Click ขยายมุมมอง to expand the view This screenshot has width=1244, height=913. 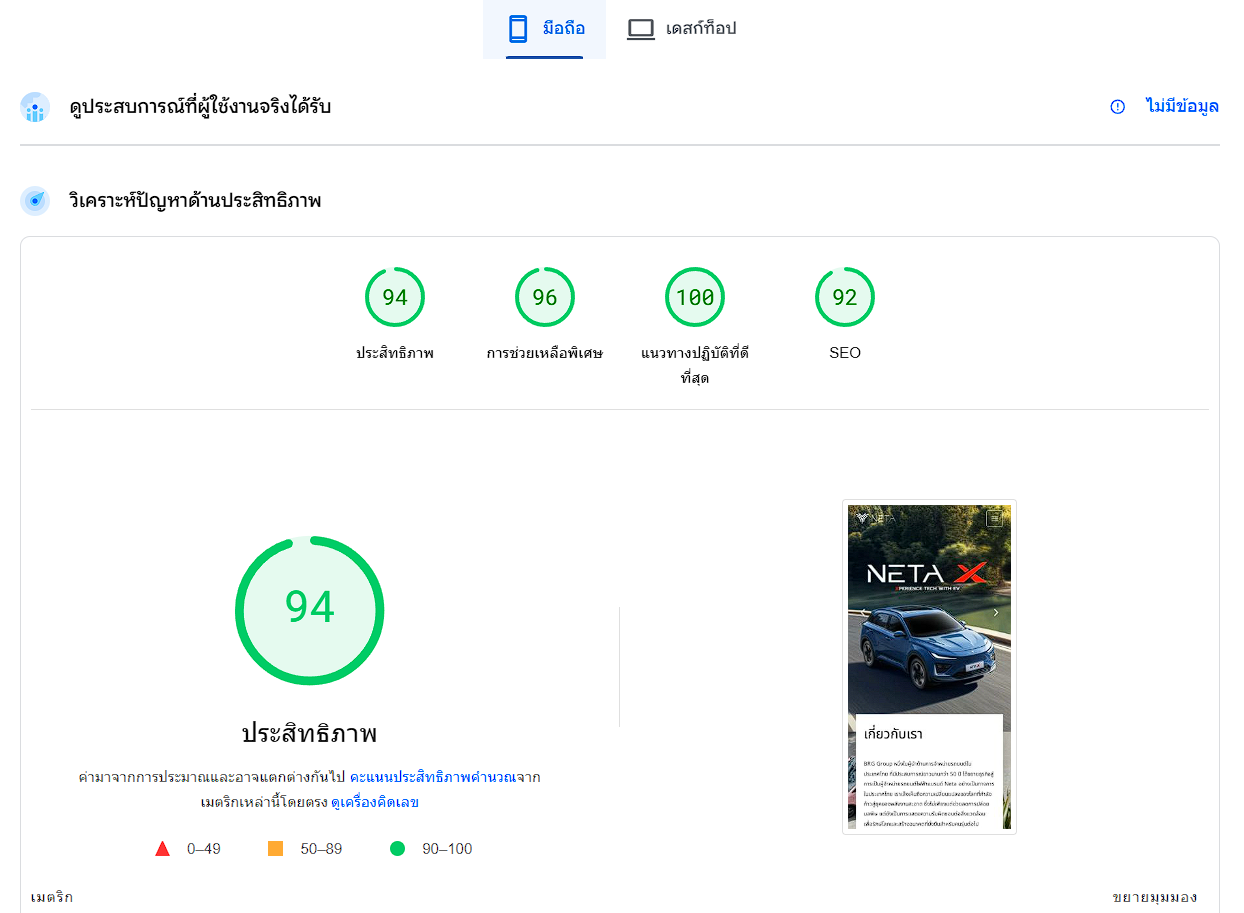pos(1155,897)
